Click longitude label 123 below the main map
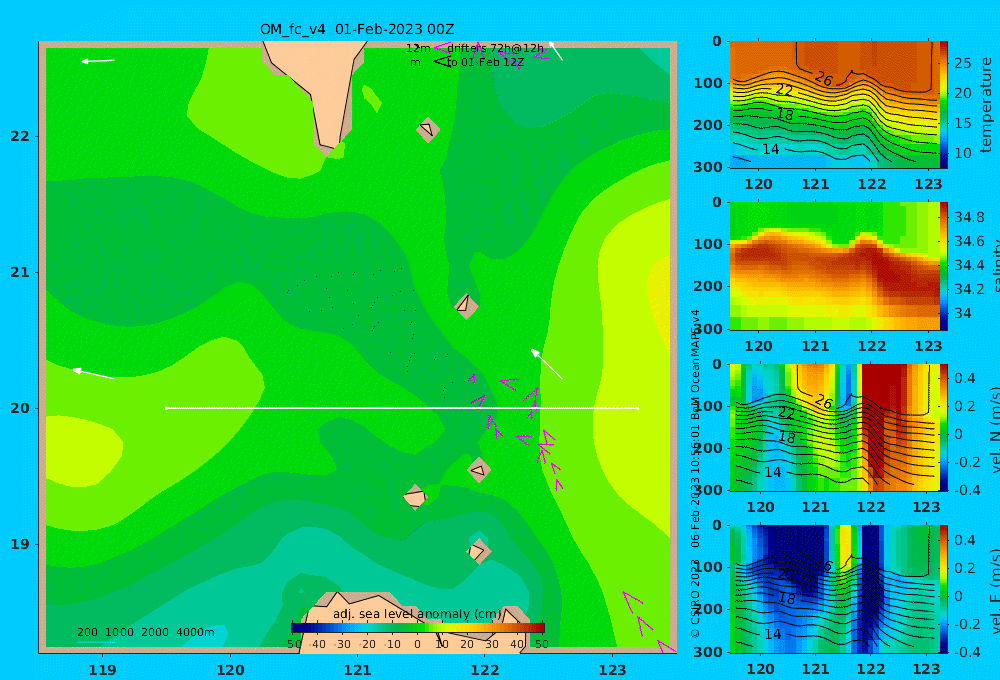This screenshot has height=680, width=1000. point(612,670)
